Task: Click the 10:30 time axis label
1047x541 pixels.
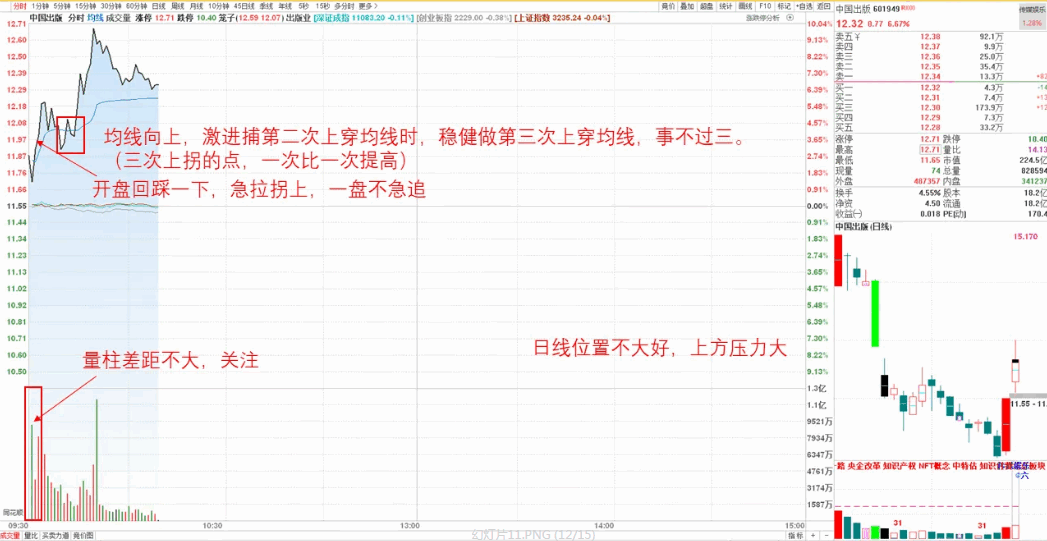Action: click(x=213, y=525)
